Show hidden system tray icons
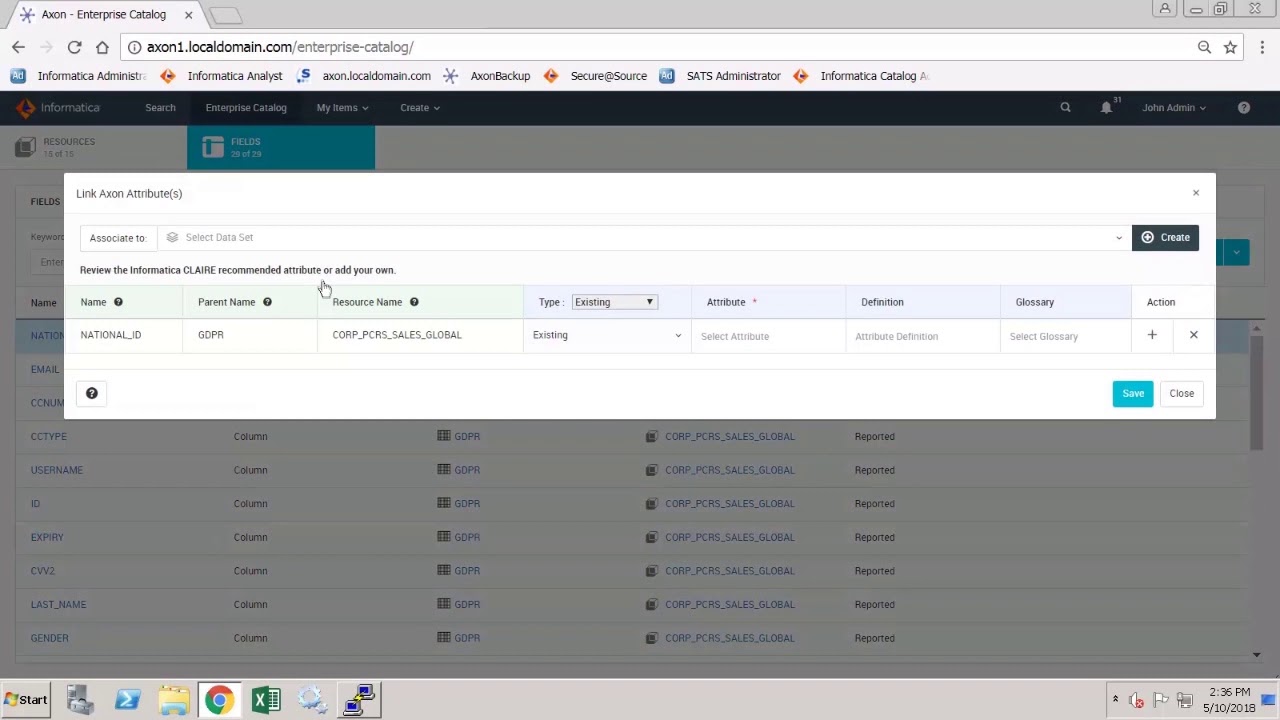 [1115, 699]
